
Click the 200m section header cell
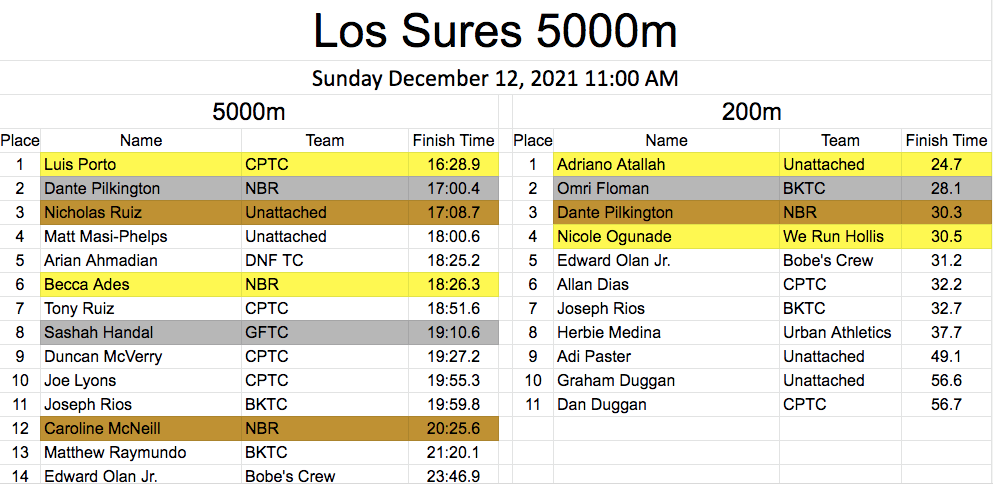(751, 112)
